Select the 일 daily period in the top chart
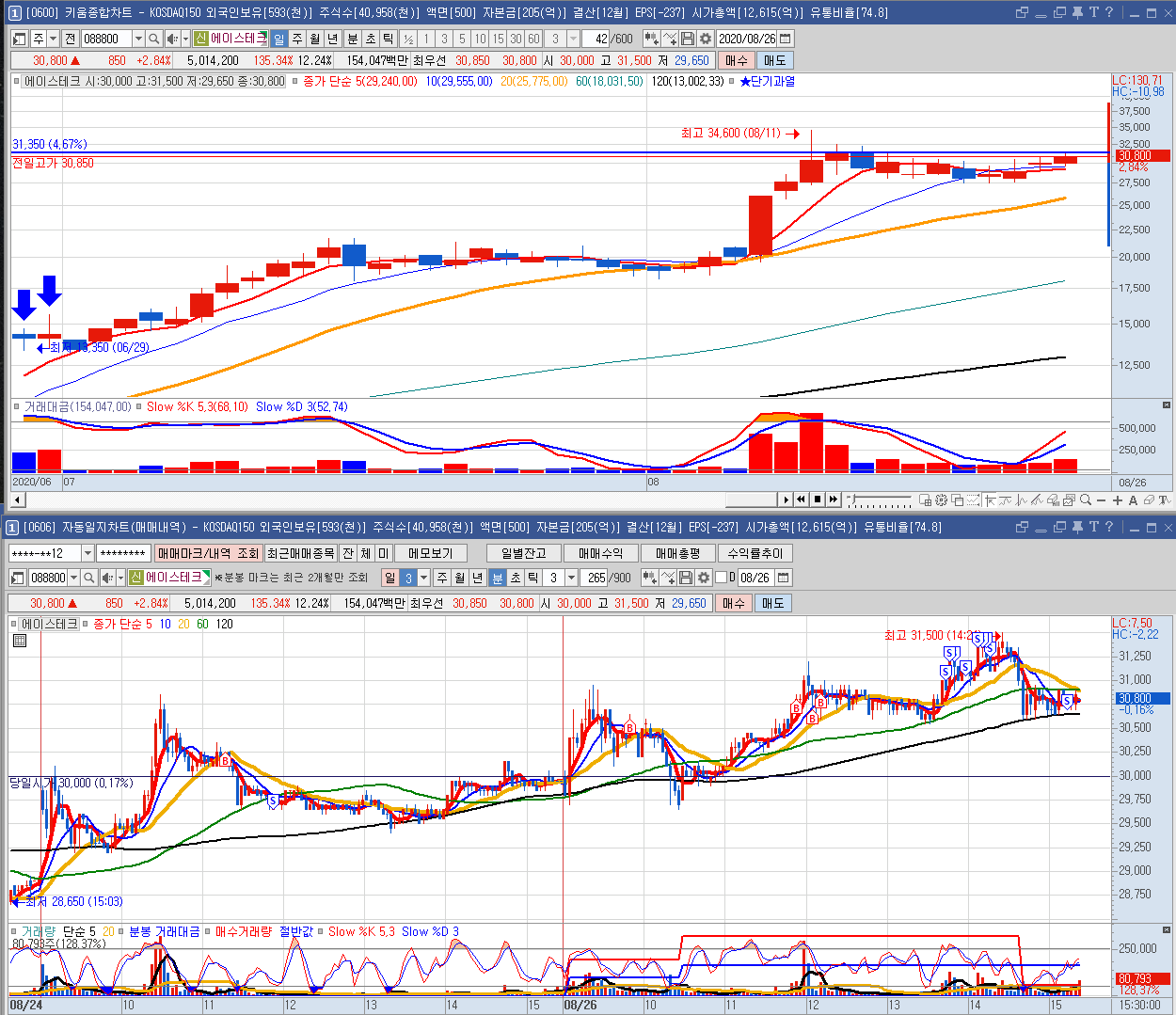The height and width of the screenshot is (1015, 1176). [279, 39]
